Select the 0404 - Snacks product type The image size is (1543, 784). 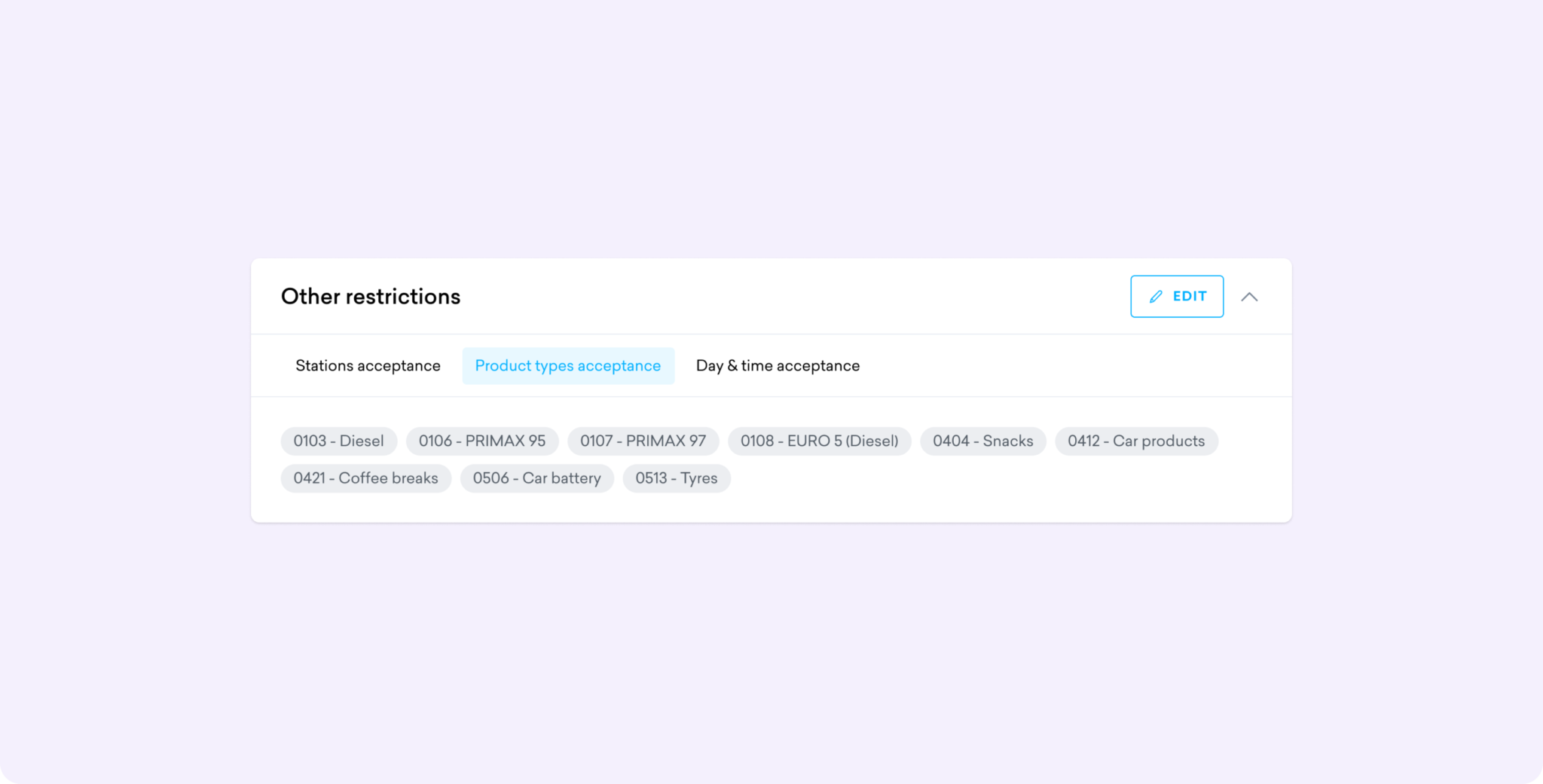coord(982,441)
